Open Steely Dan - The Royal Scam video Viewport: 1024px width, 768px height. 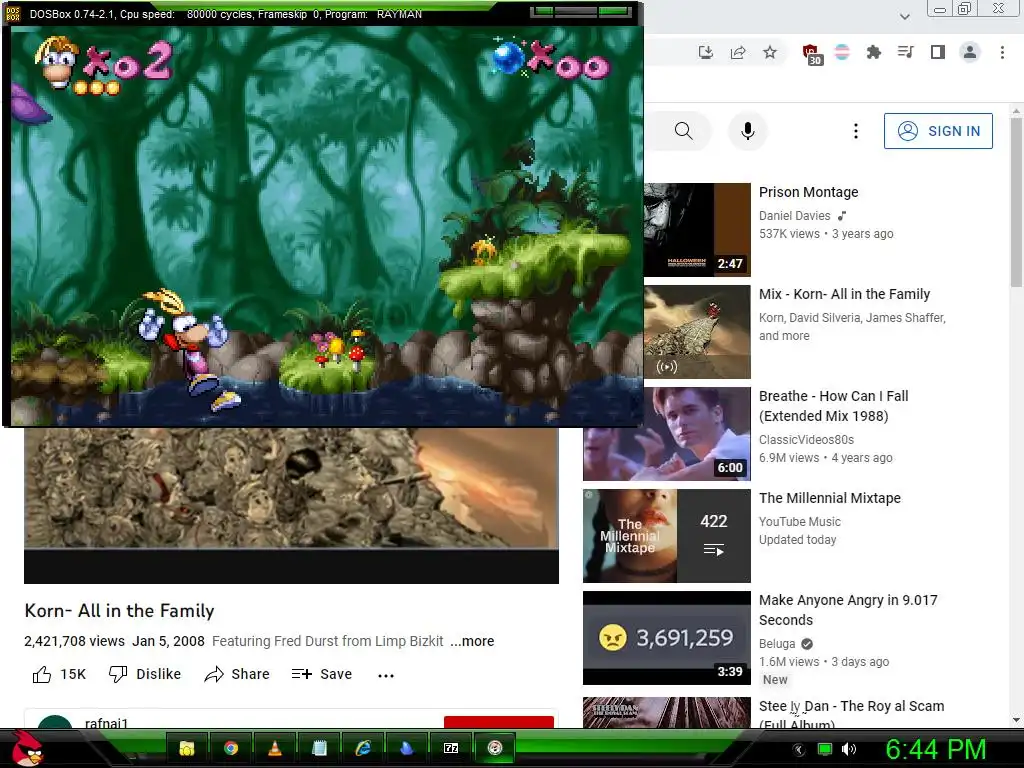(x=851, y=713)
